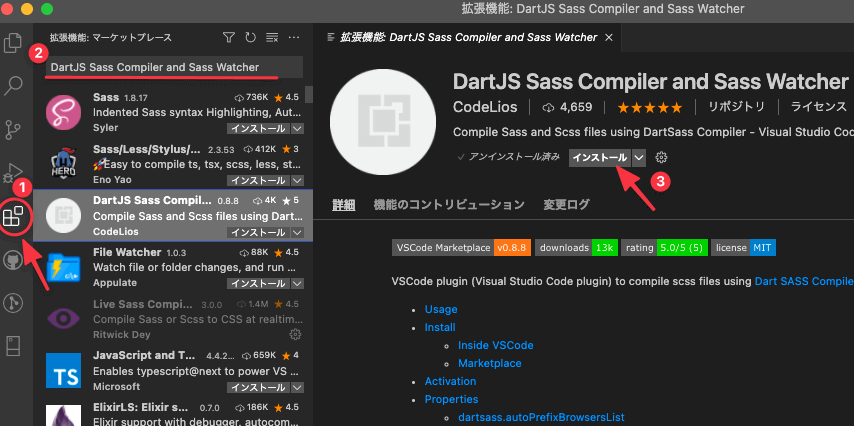The height and width of the screenshot is (426, 854).
Task: Open the gear settings icon beside Install
Action: click(661, 158)
